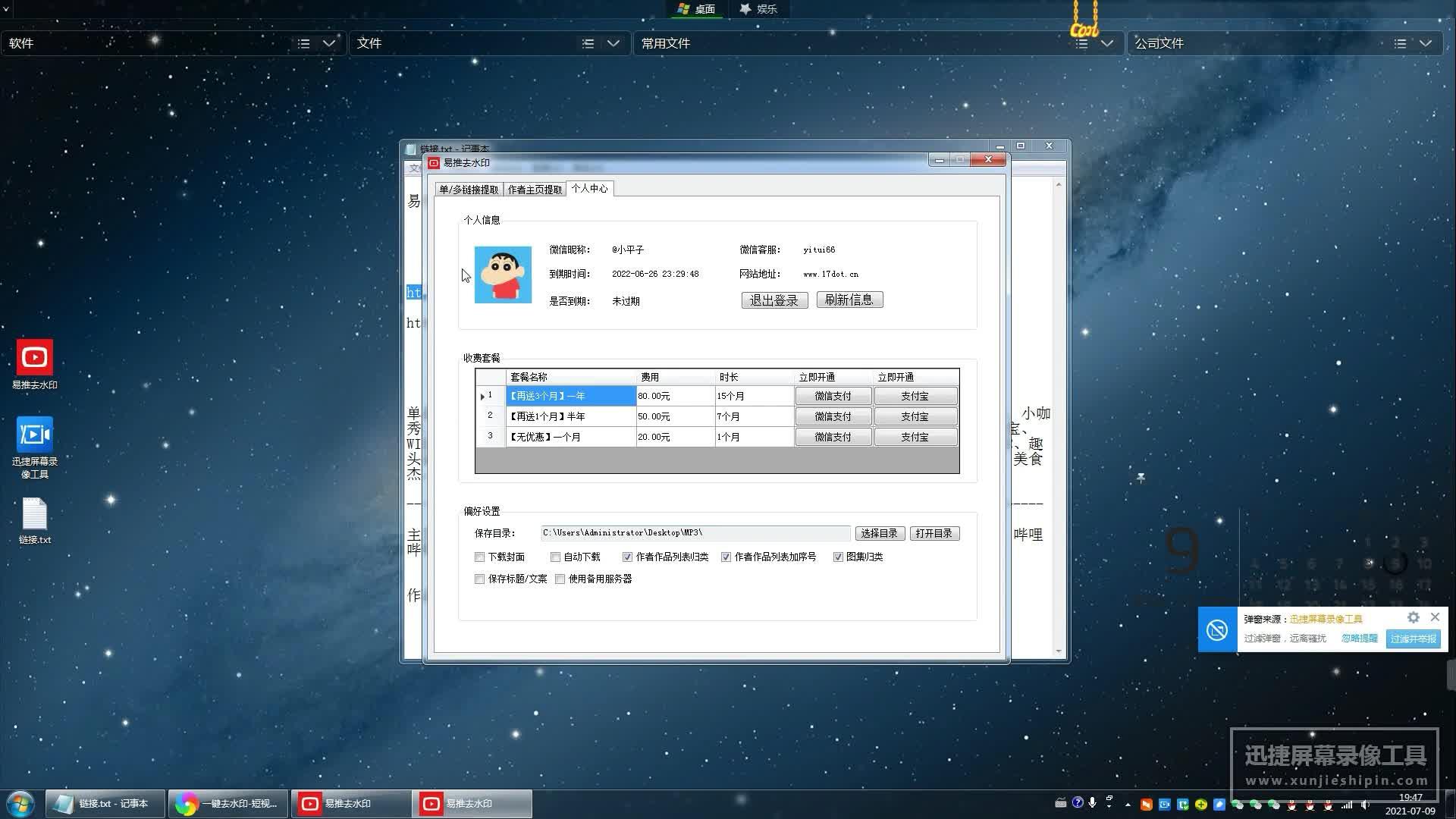Image resolution: width=1456 pixels, height=819 pixels.
Task: Switch to 单/多链接提取 tab
Action: [x=469, y=190]
